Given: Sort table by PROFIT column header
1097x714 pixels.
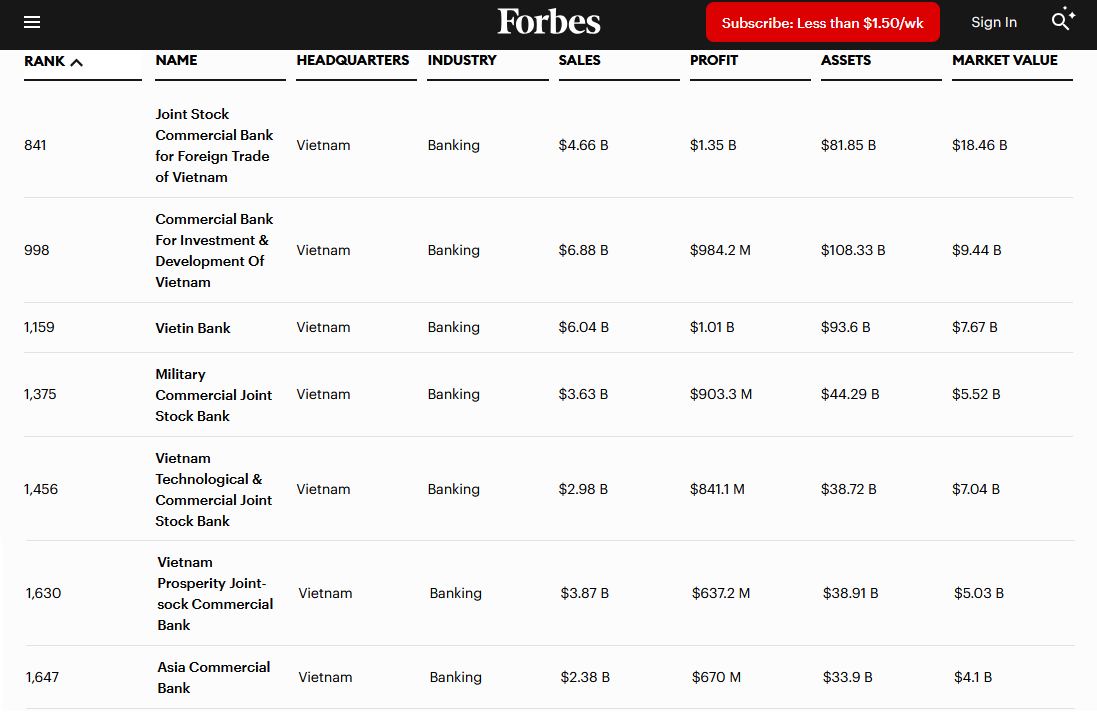Looking at the screenshot, I should (714, 60).
